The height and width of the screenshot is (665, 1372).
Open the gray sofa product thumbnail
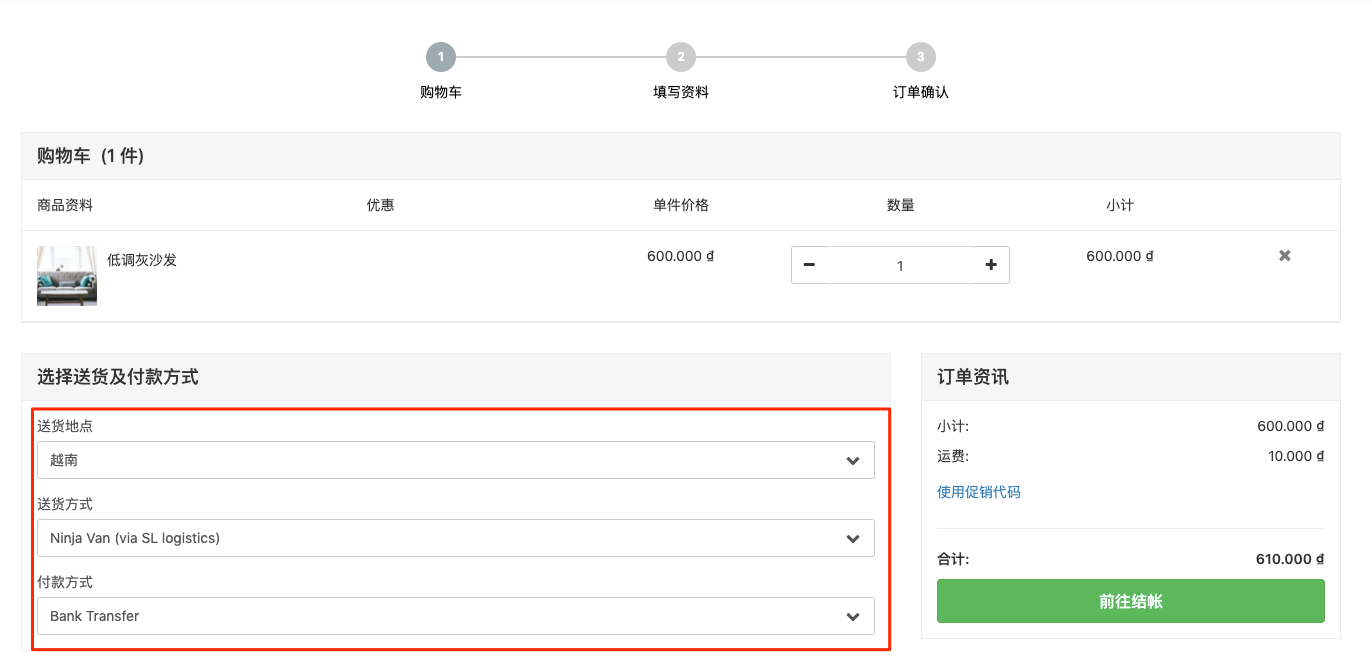(x=67, y=276)
